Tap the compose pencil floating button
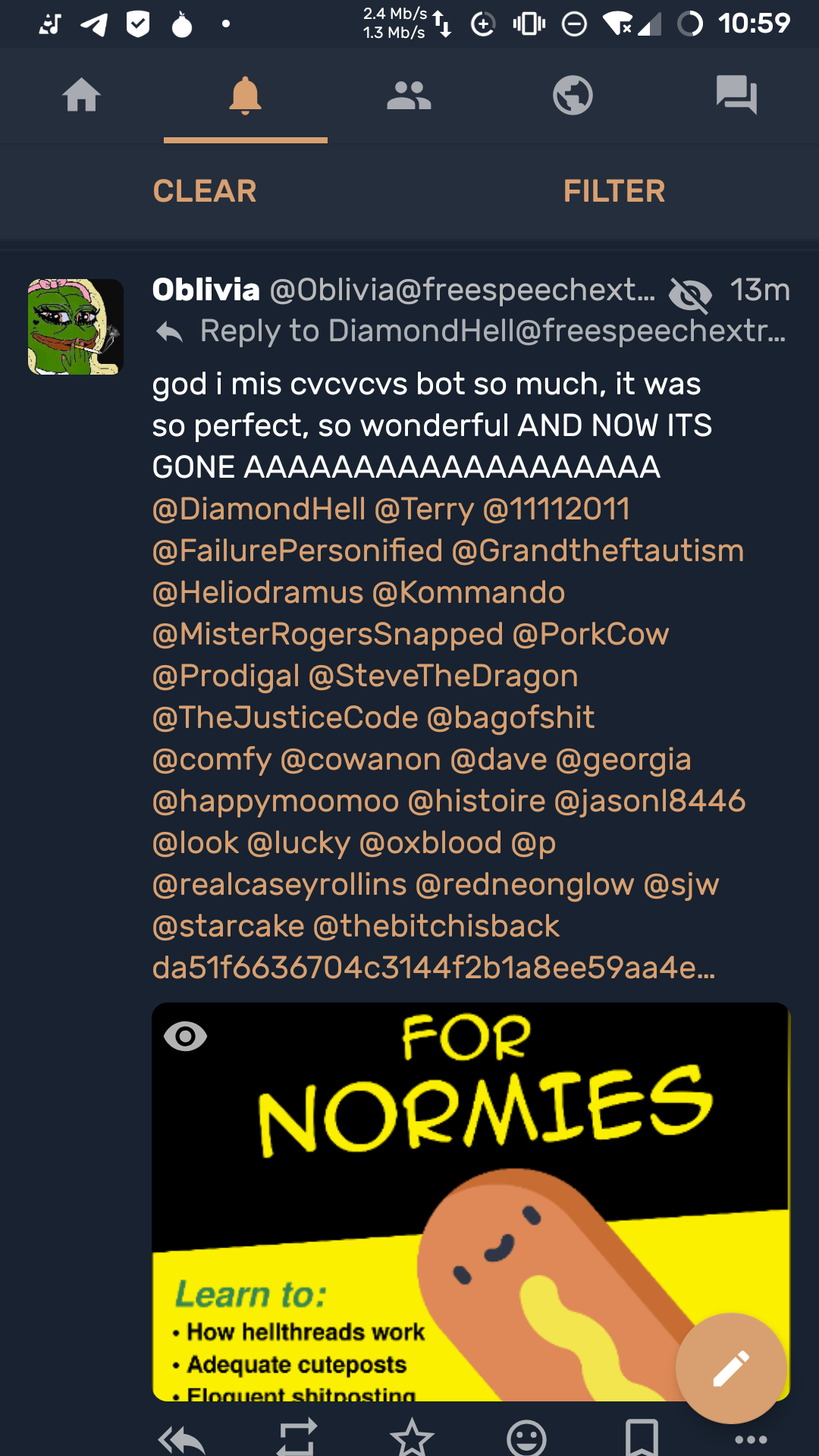Image resolution: width=819 pixels, height=1456 pixels. coord(731,1368)
